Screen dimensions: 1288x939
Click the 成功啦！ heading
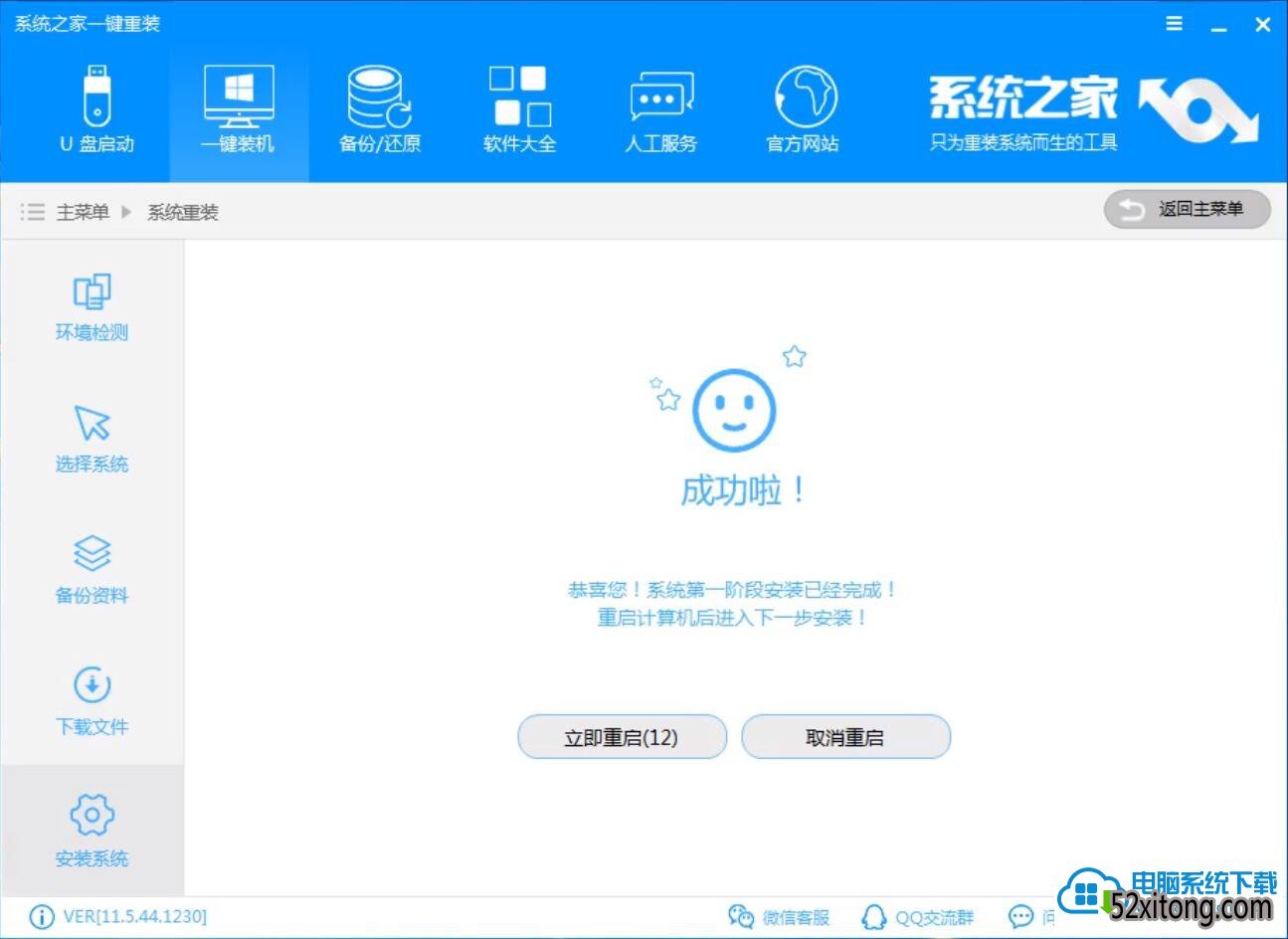(x=744, y=490)
